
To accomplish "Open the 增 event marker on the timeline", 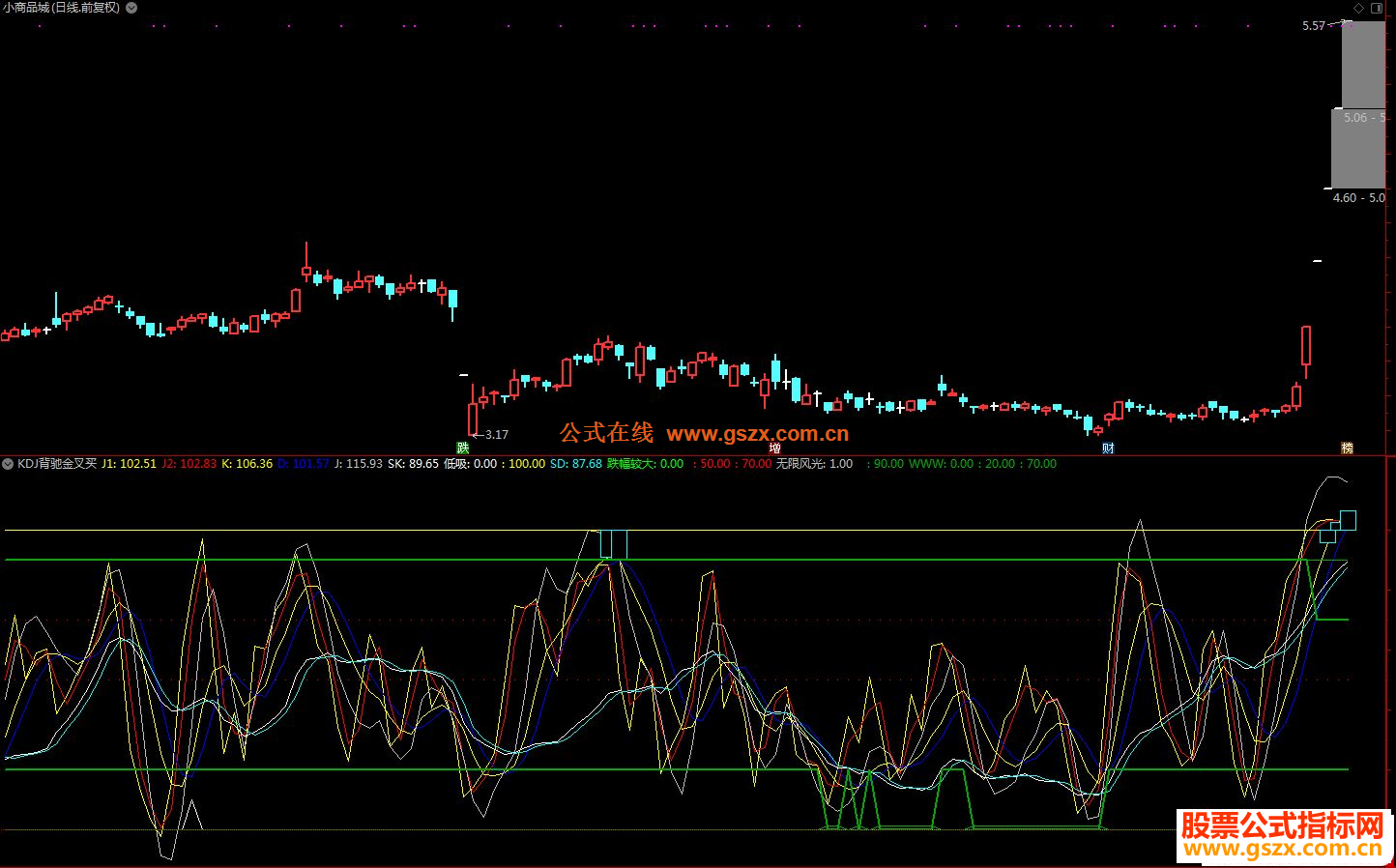I will (x=774, y=448).
